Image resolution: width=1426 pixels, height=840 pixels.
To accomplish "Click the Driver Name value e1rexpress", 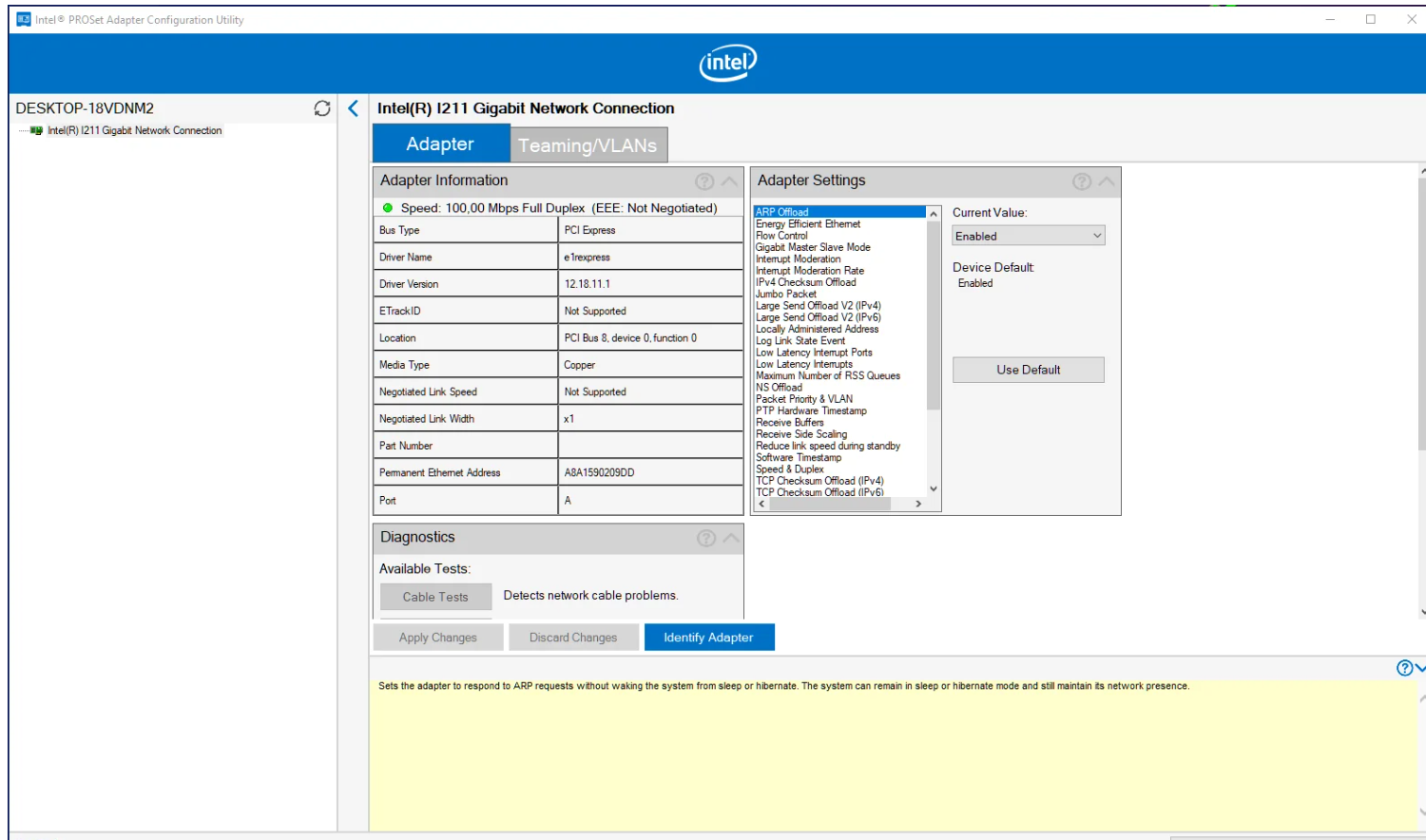I will coord(587,258).
